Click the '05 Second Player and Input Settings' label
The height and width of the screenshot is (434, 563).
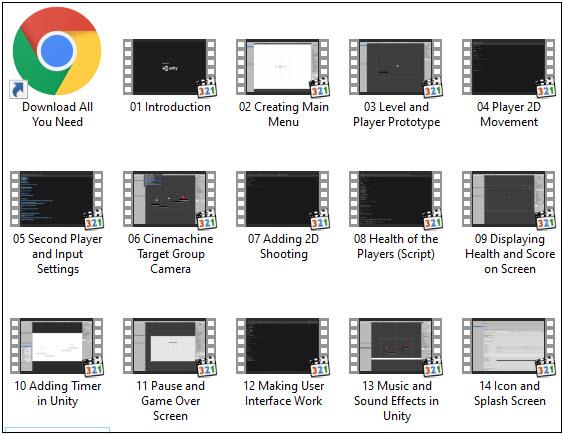pos(57,254)
